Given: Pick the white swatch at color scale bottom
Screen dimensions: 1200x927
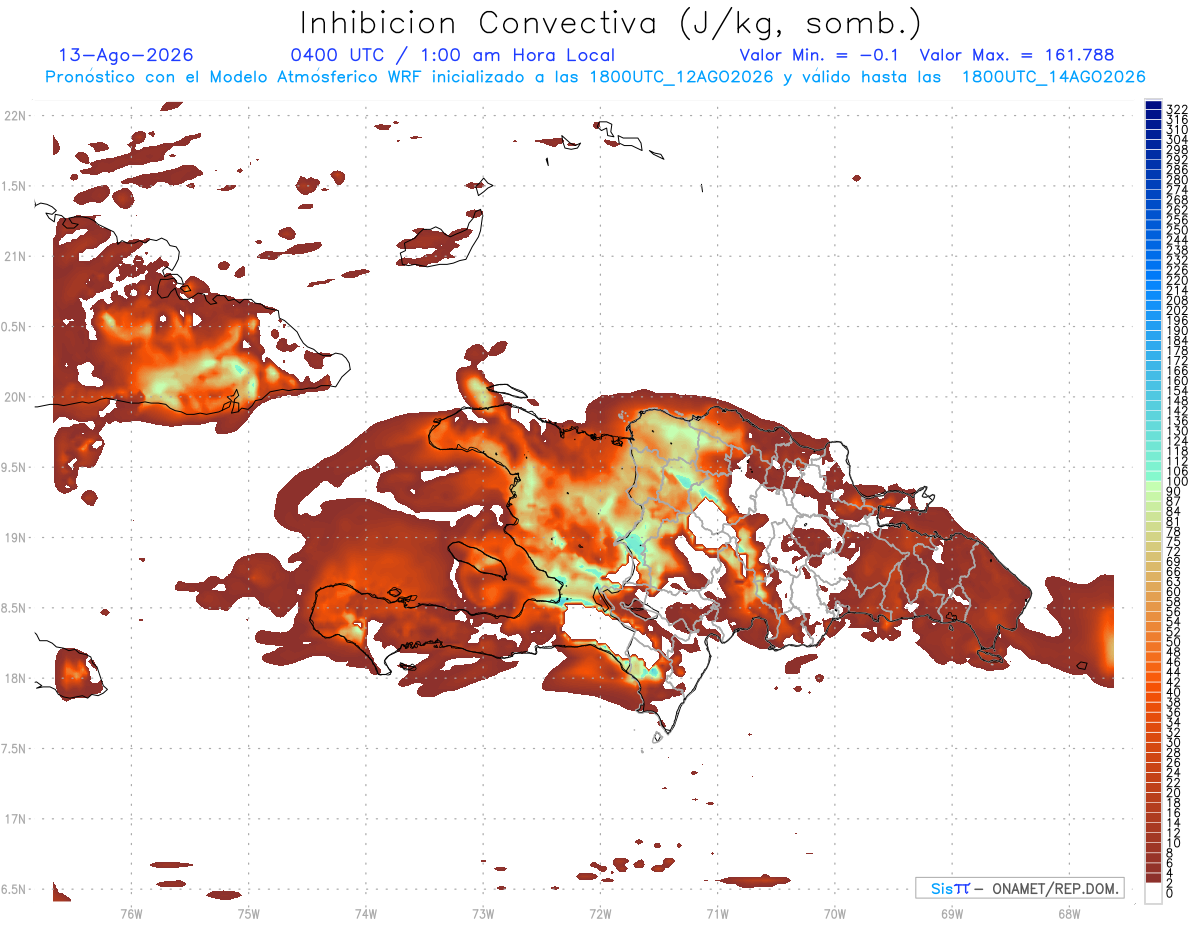Looking at the screenshot, I should pyautogui.click(x=1154, y=891).
